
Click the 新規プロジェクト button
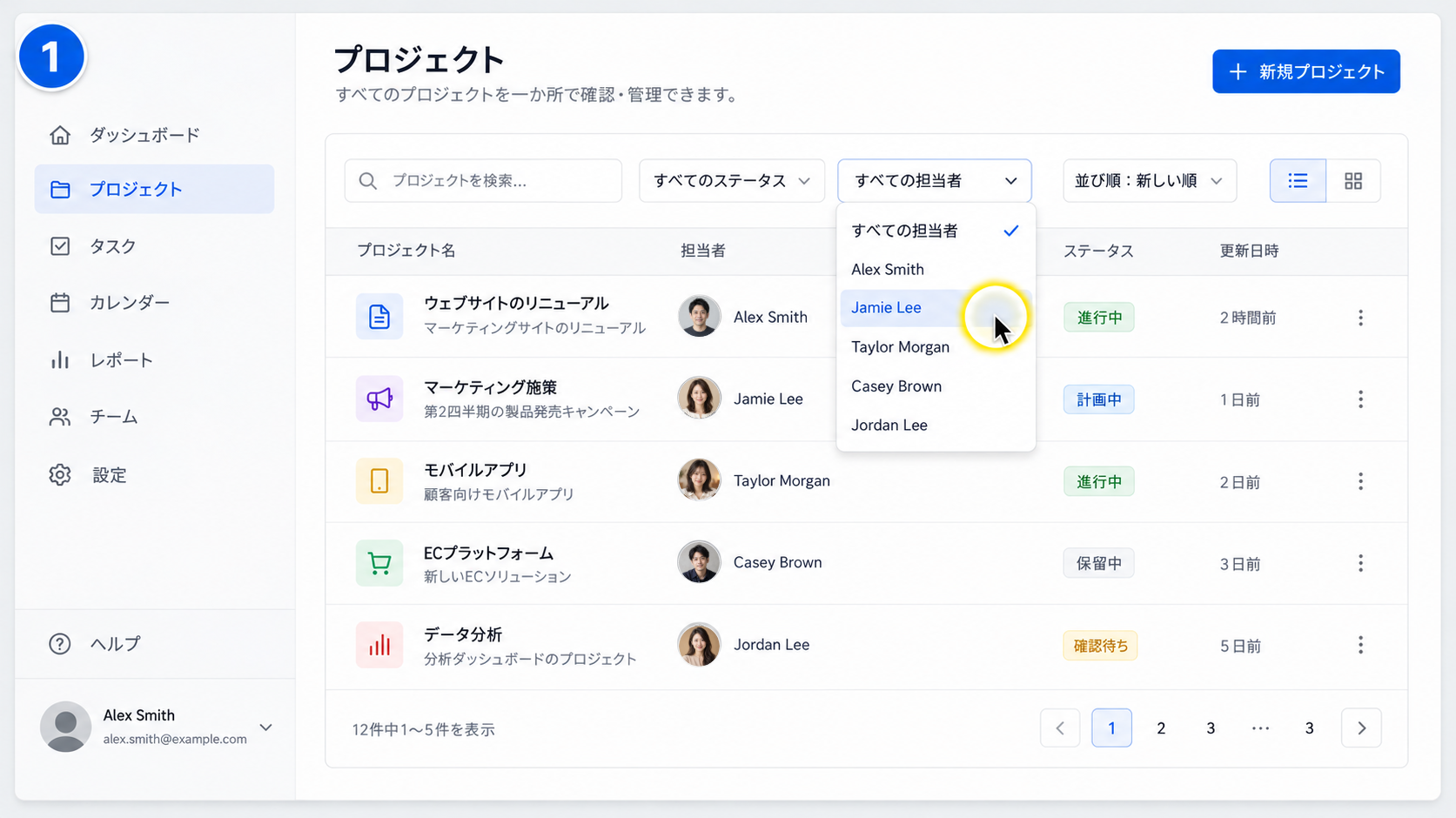tap(1306, 71)
